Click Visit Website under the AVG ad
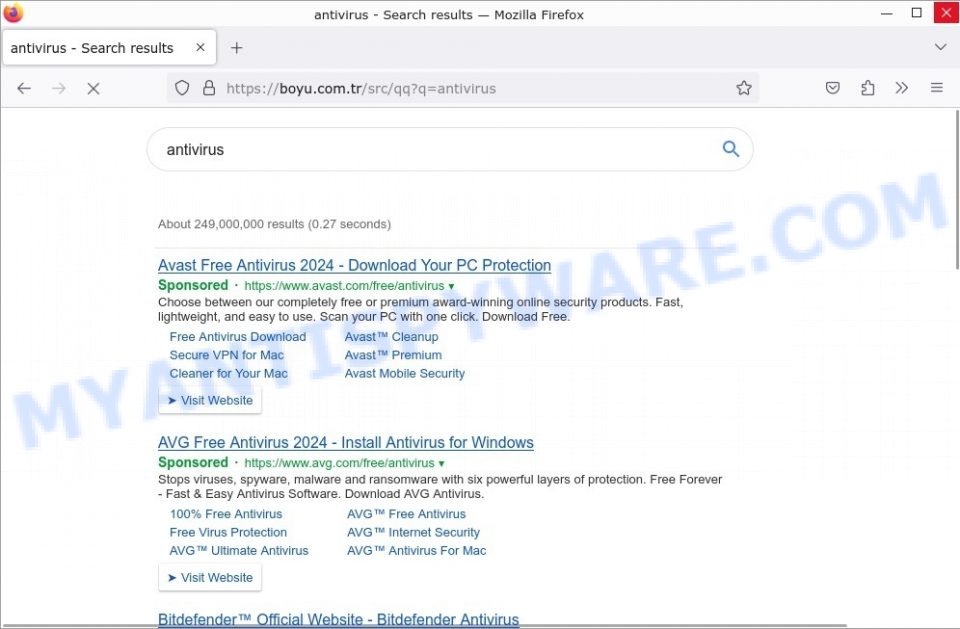The image size is (960, 629). (210, 578)
